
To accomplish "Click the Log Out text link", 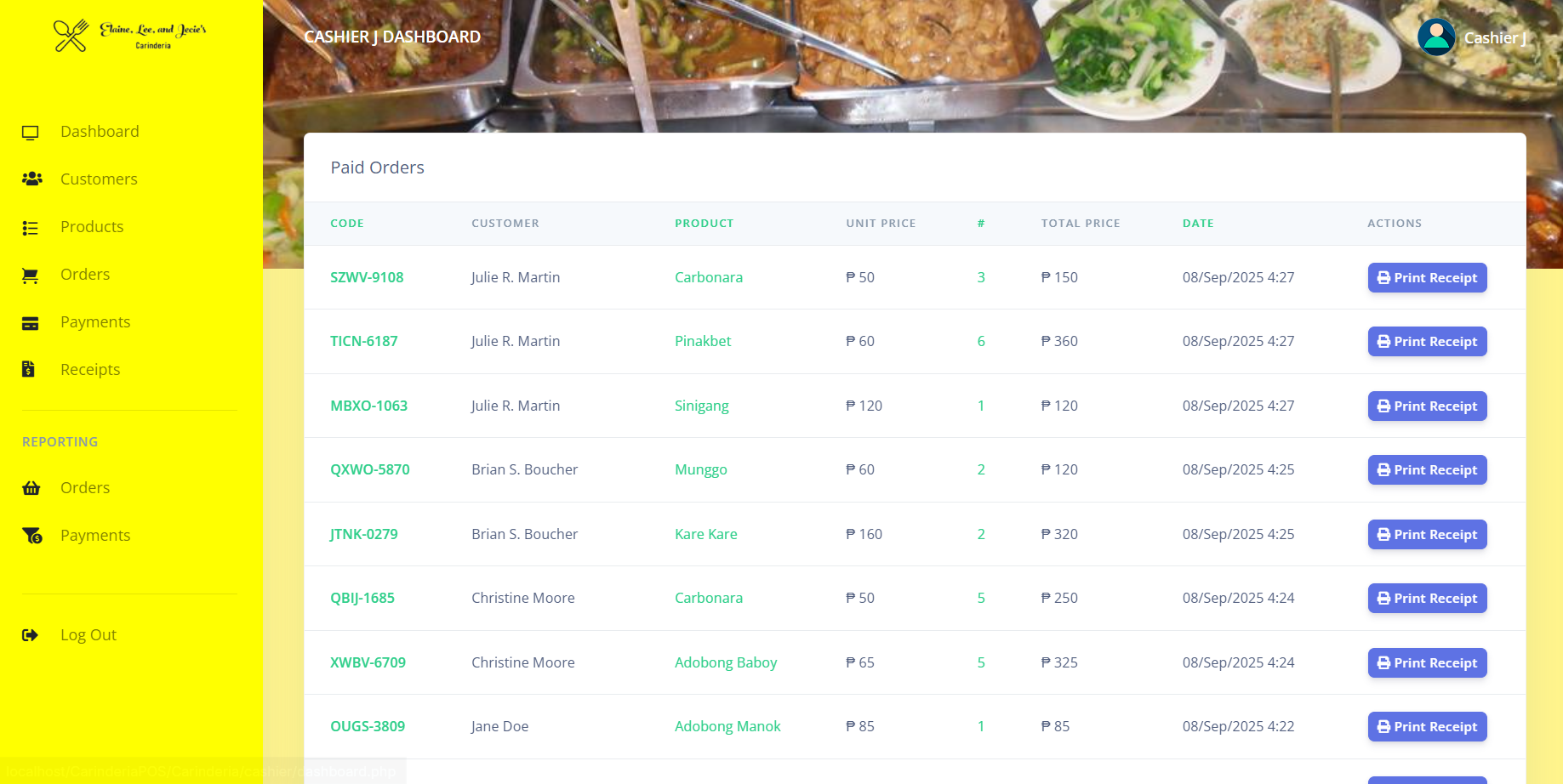I will (88, 635).
